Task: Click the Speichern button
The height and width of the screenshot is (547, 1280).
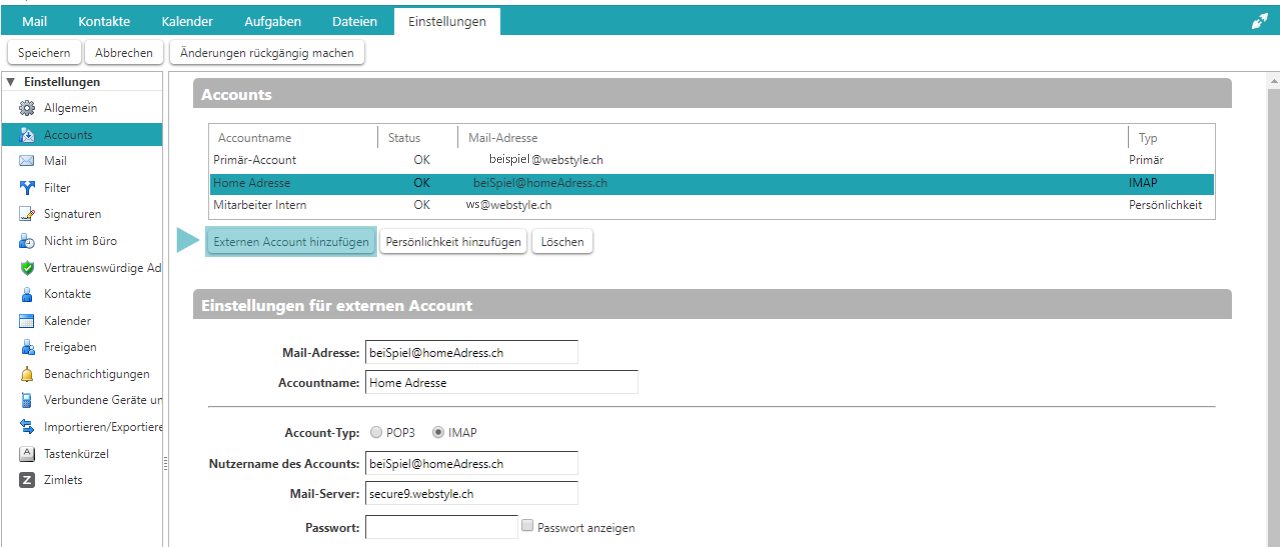Action: [x=44, y=53]
